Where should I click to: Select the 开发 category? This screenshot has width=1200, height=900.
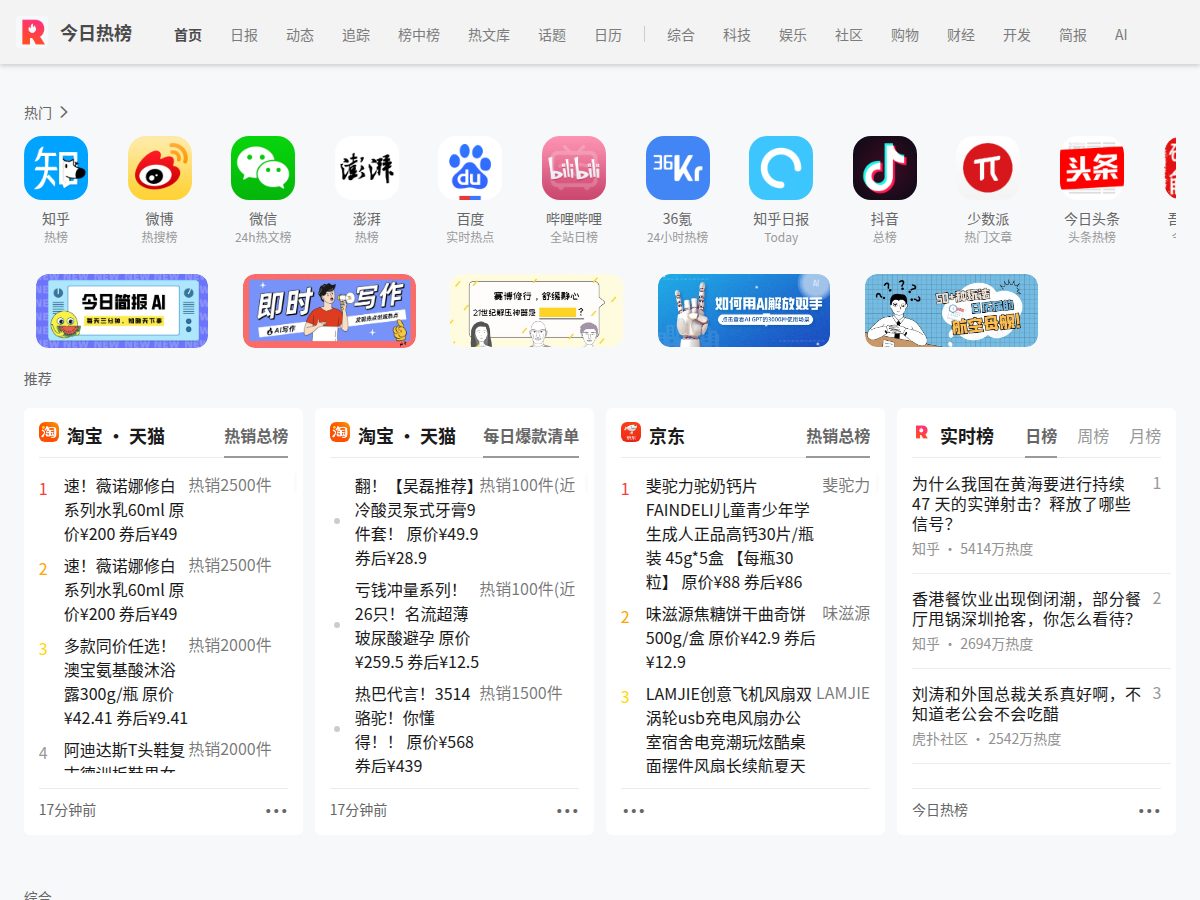pos(1017,35)
